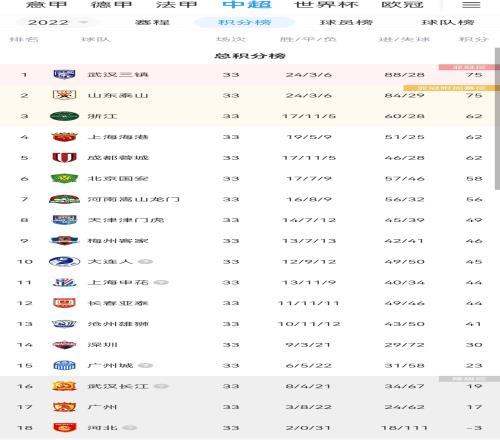
Task: Open the hamburger menu icon
Action: (471, 5)
